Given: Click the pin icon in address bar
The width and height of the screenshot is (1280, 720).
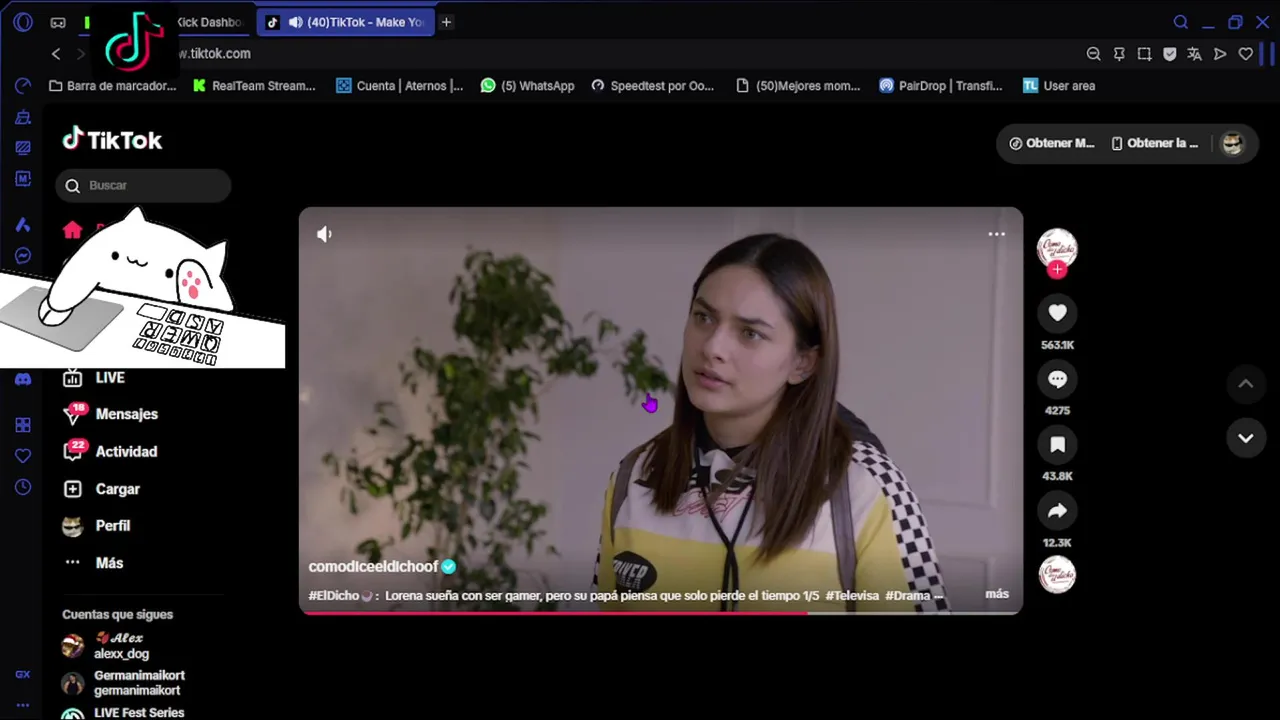Looking at the screenshot, I should [x=1119, y=54].
